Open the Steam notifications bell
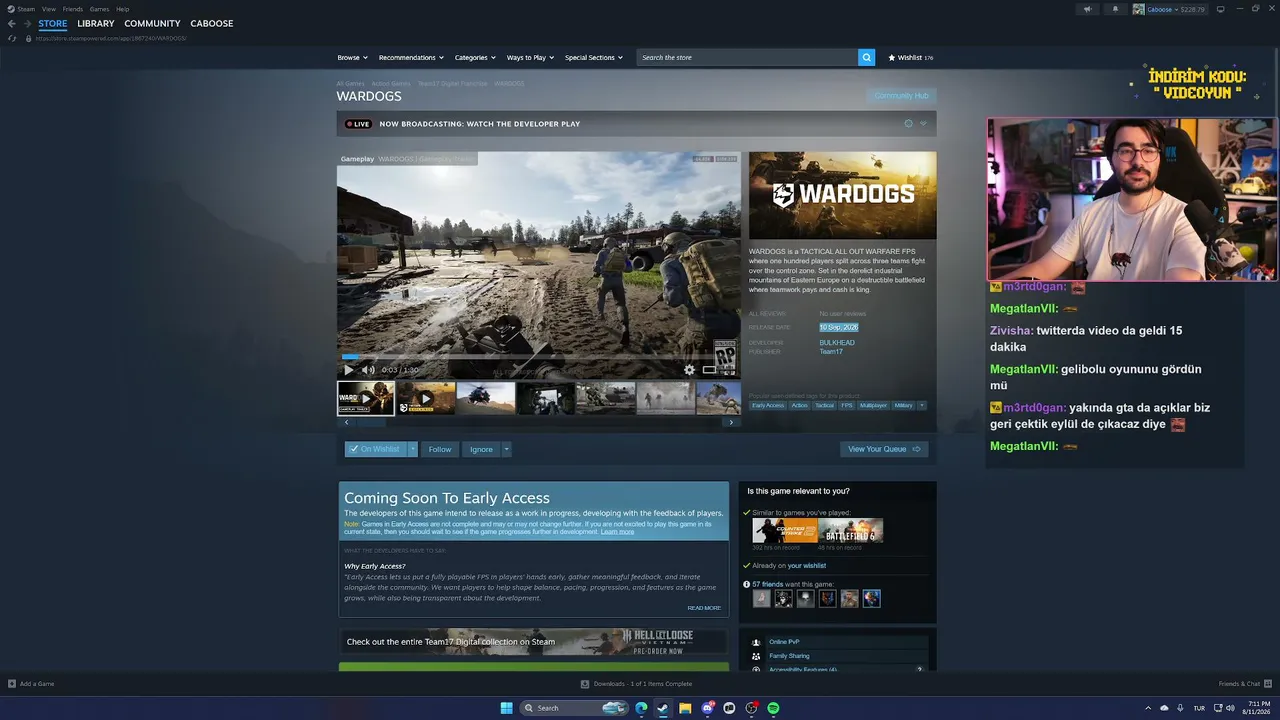1280x720 pixels. point(1115,9)
